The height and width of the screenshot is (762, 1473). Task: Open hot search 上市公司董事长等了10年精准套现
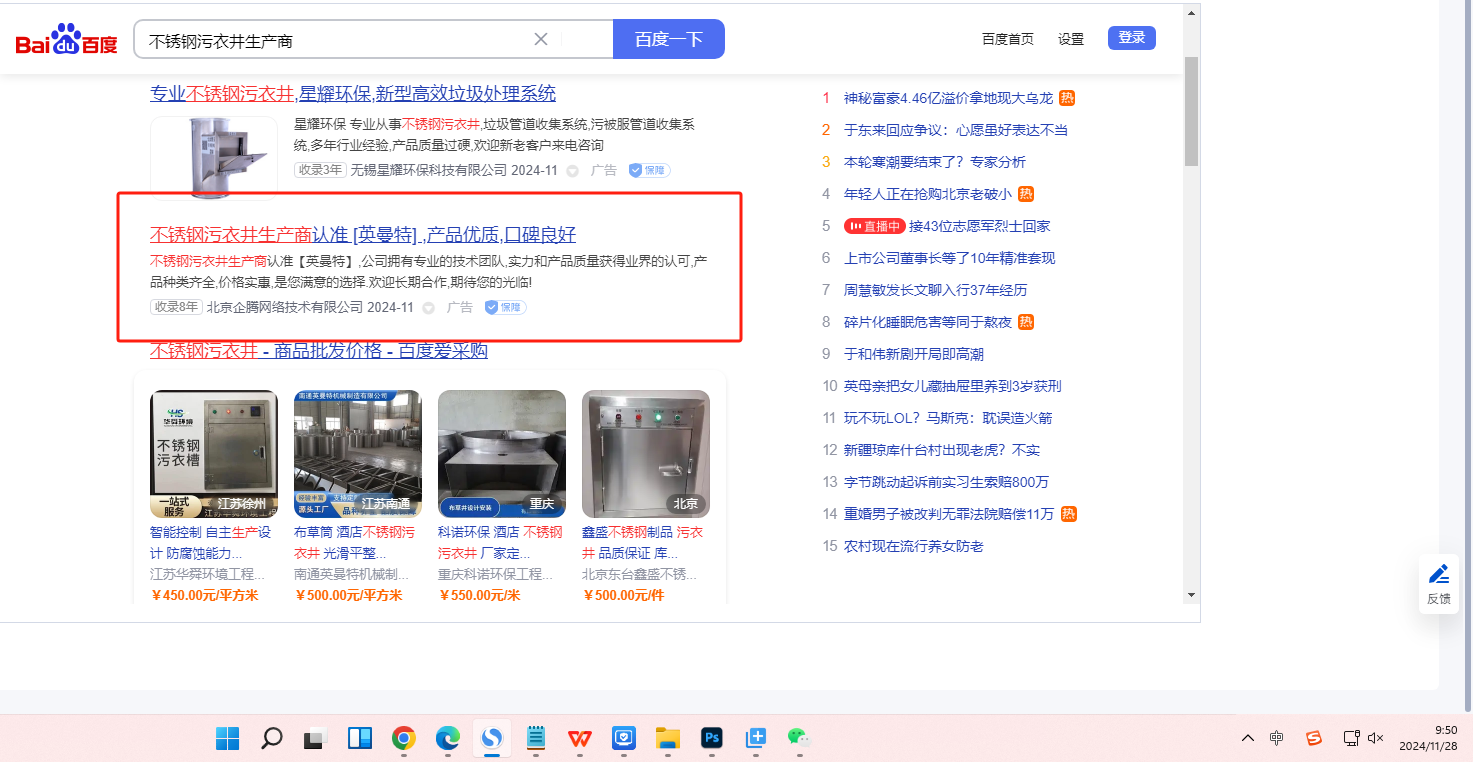point(949,258)
